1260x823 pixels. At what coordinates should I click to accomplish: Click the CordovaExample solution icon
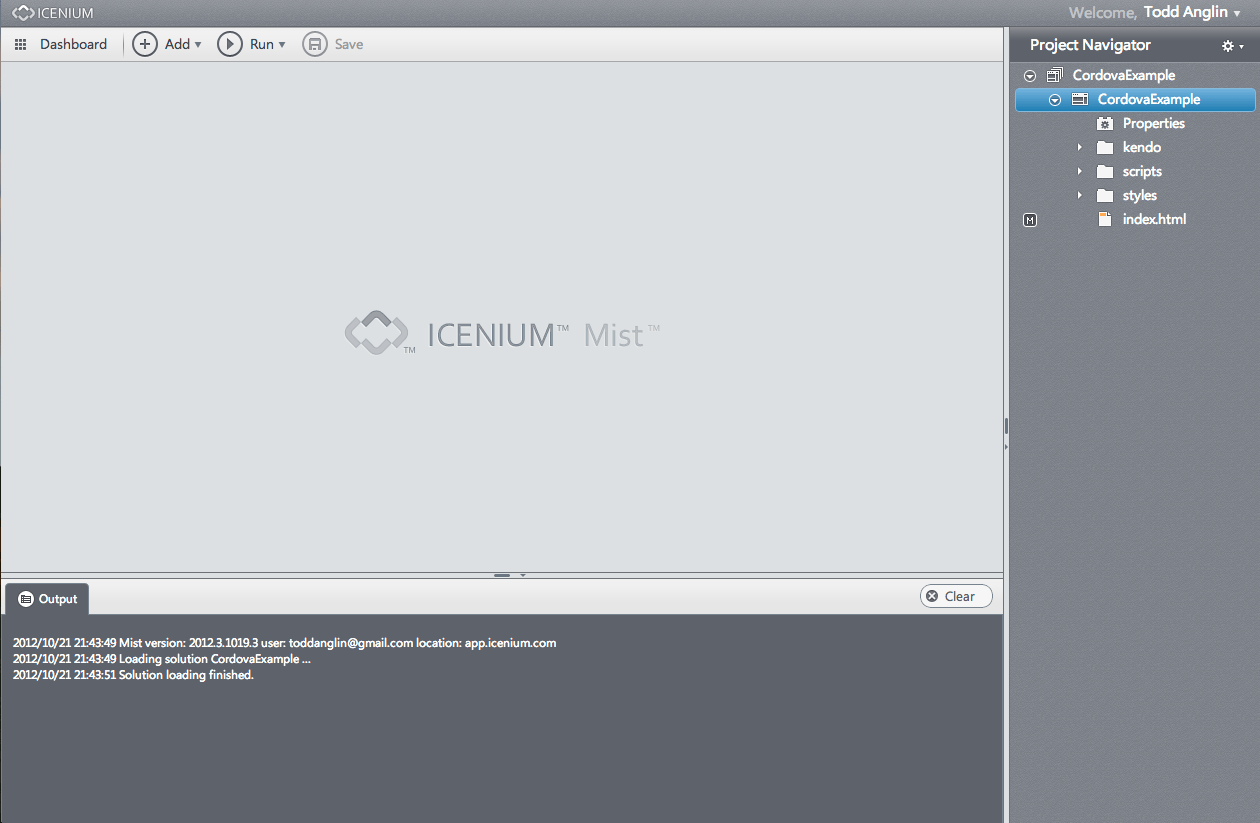(1054, 75)
